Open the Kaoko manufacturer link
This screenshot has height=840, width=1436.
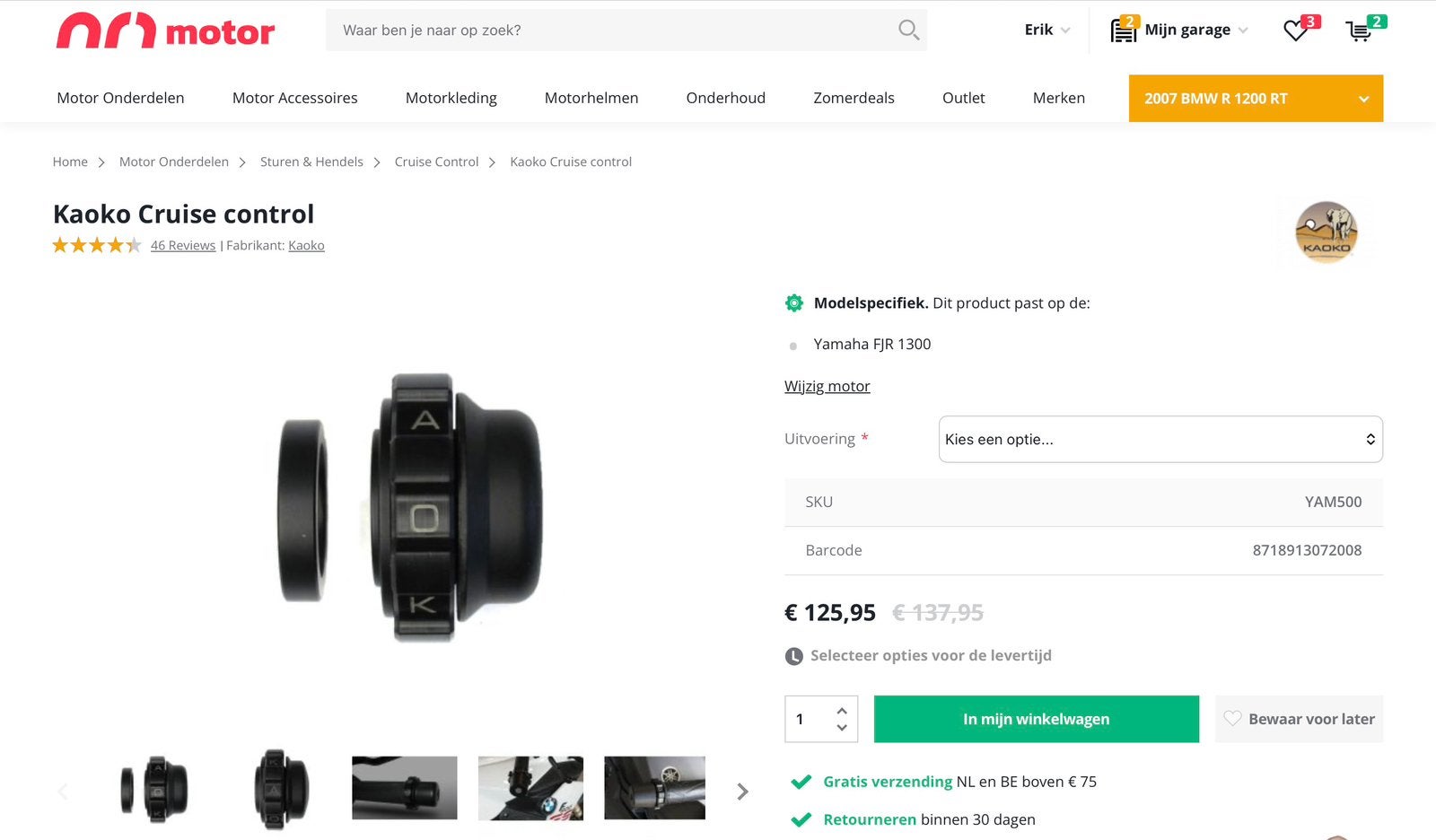[306, 245]
